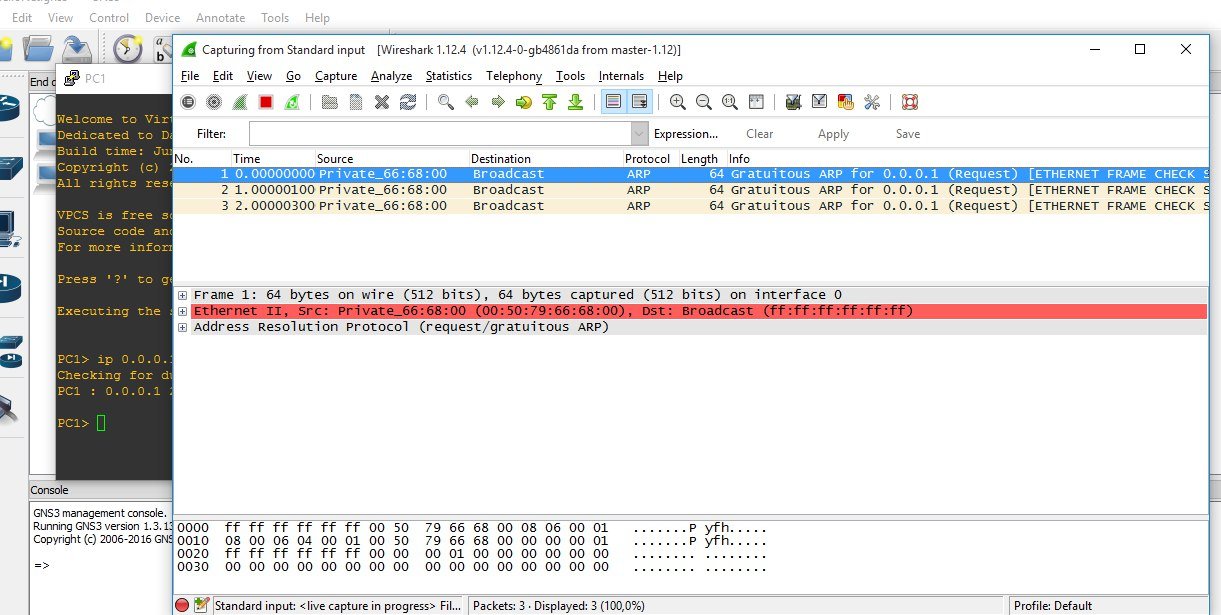Start a new live capture (green fin)
Screen dimensions: 1221x615
click(x=240, y=102)
